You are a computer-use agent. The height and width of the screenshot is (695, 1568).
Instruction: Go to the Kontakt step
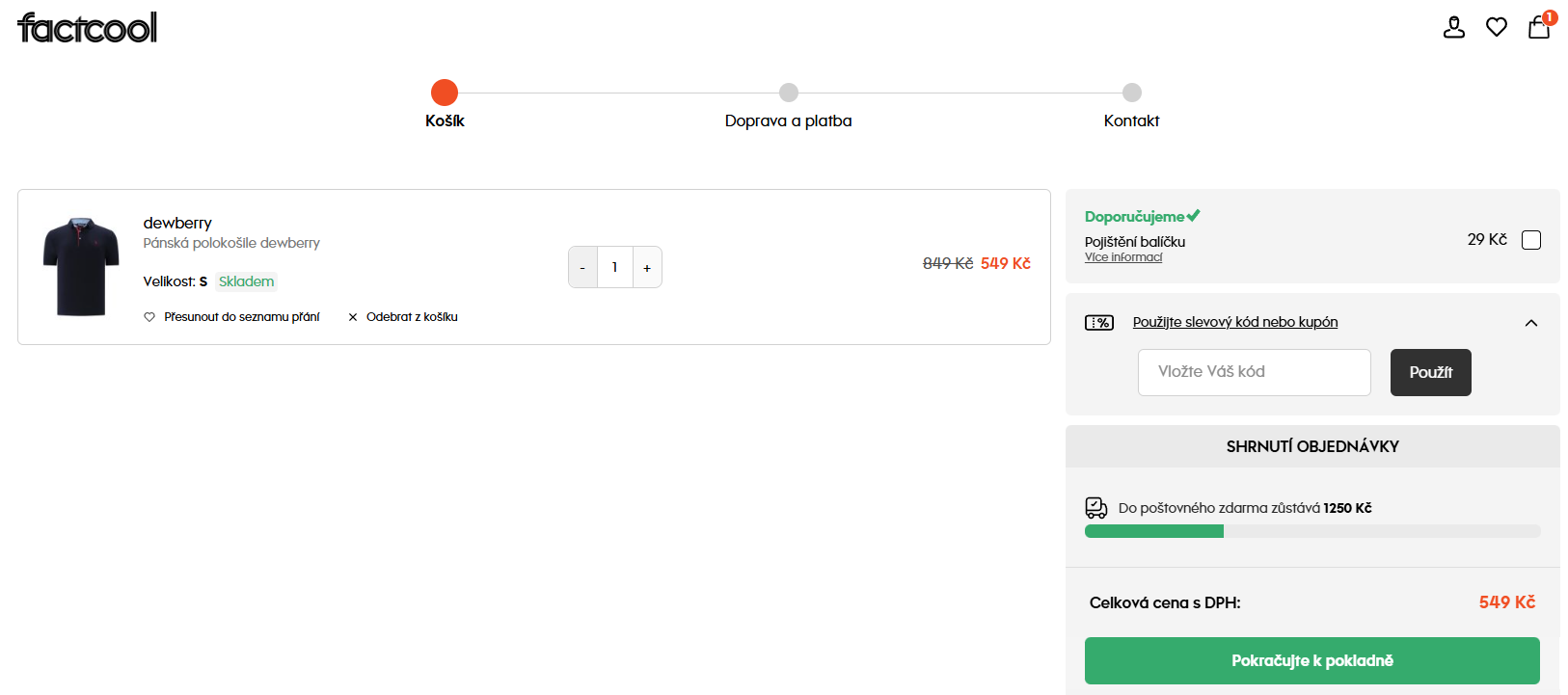(x=1132, y=94)
